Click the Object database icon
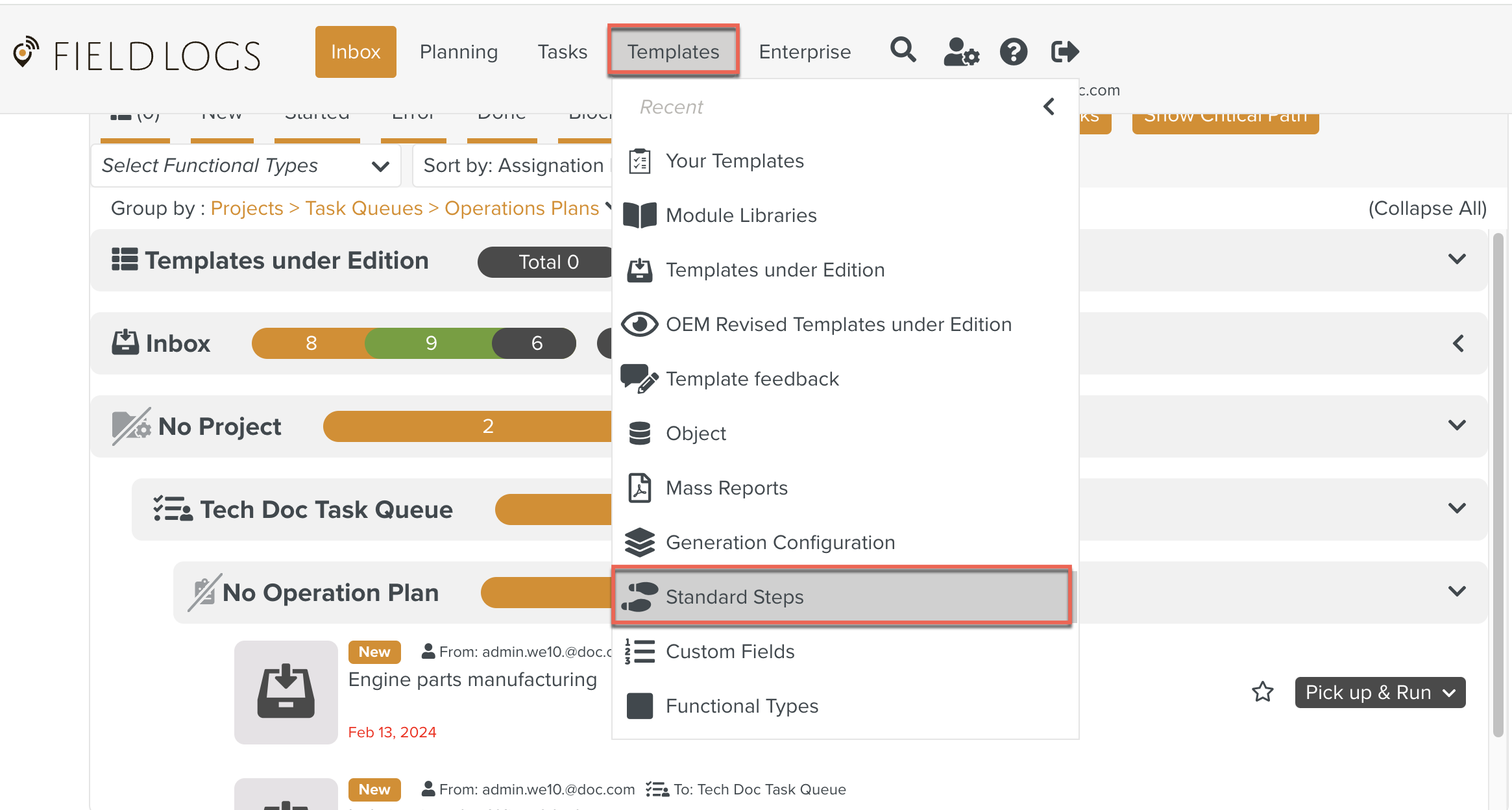1512x810 pixels. (x=639, y=434)
